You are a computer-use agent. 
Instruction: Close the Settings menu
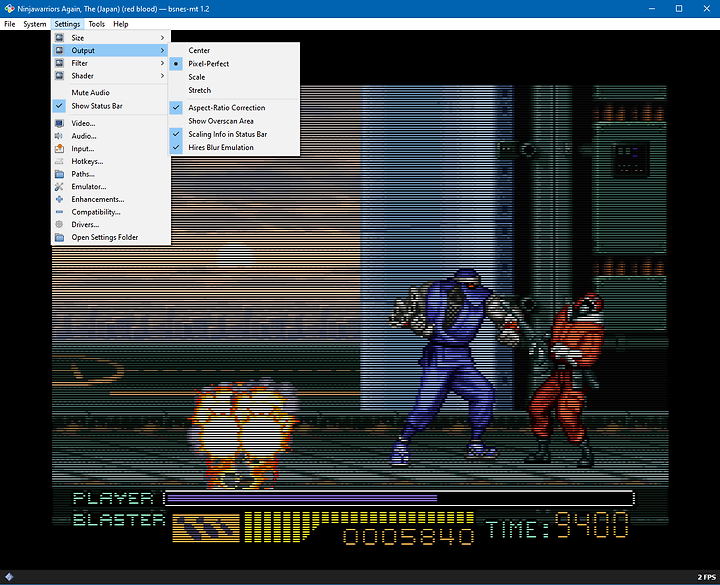click(67, 24)
